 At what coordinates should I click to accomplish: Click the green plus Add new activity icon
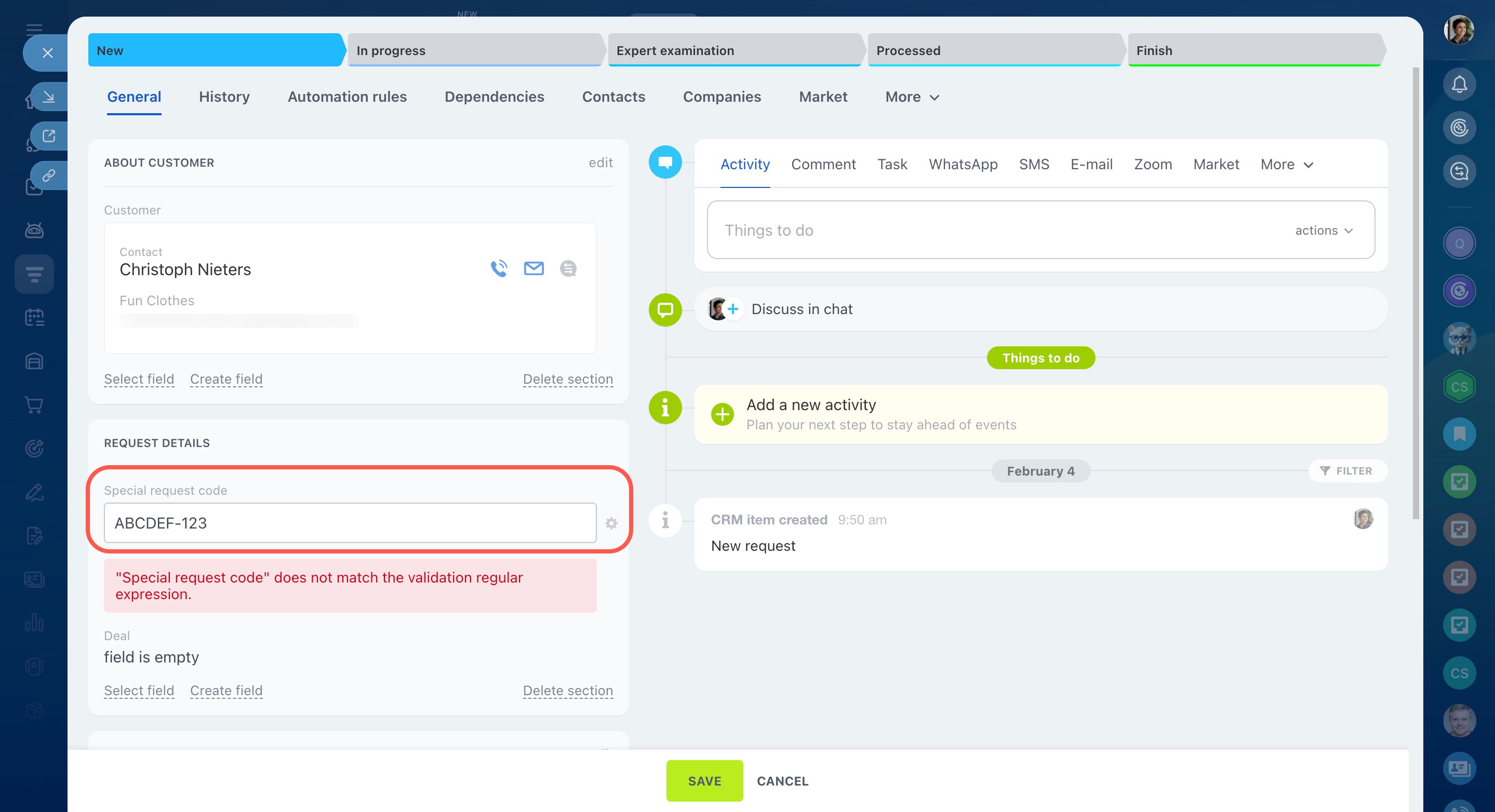pyautogui.click(x=723, y=414)
